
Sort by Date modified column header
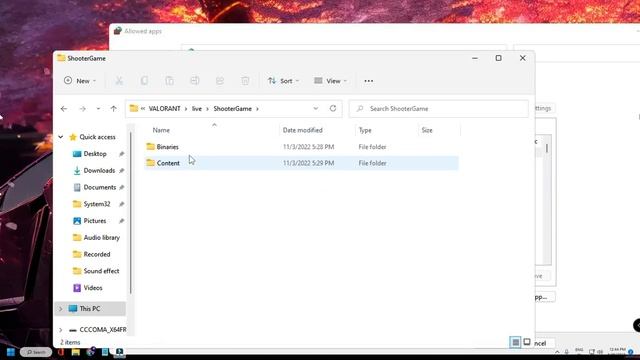tap(302, 130)
